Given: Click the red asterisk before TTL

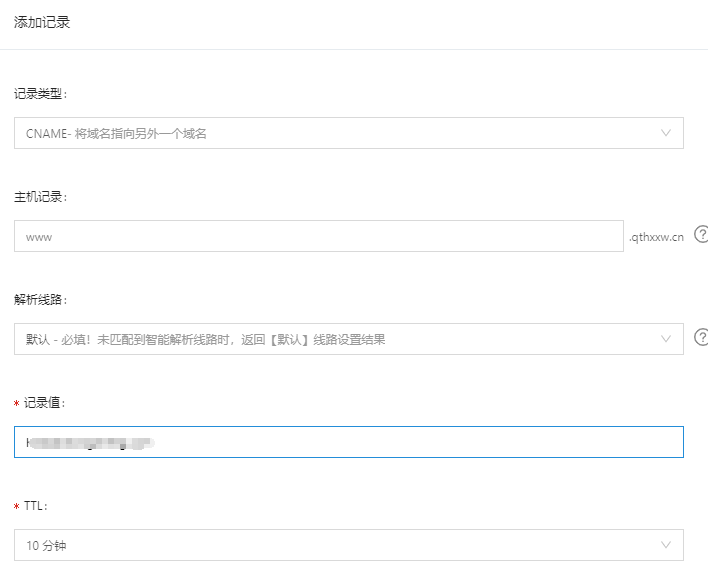Looking at the screenshot, I should tap(17, 507).
